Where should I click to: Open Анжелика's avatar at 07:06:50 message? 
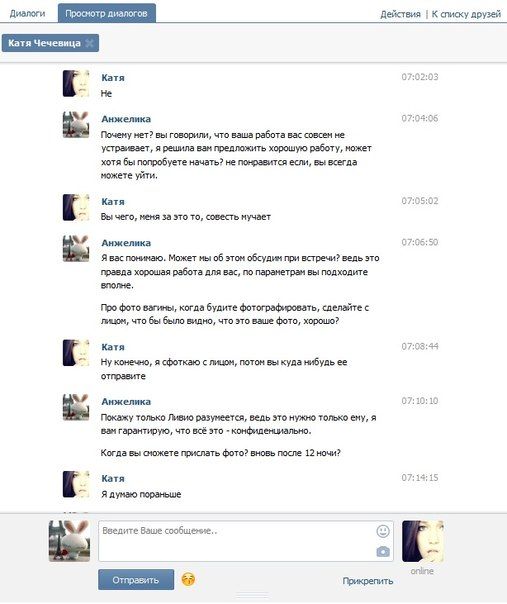[x=76, y=249]
